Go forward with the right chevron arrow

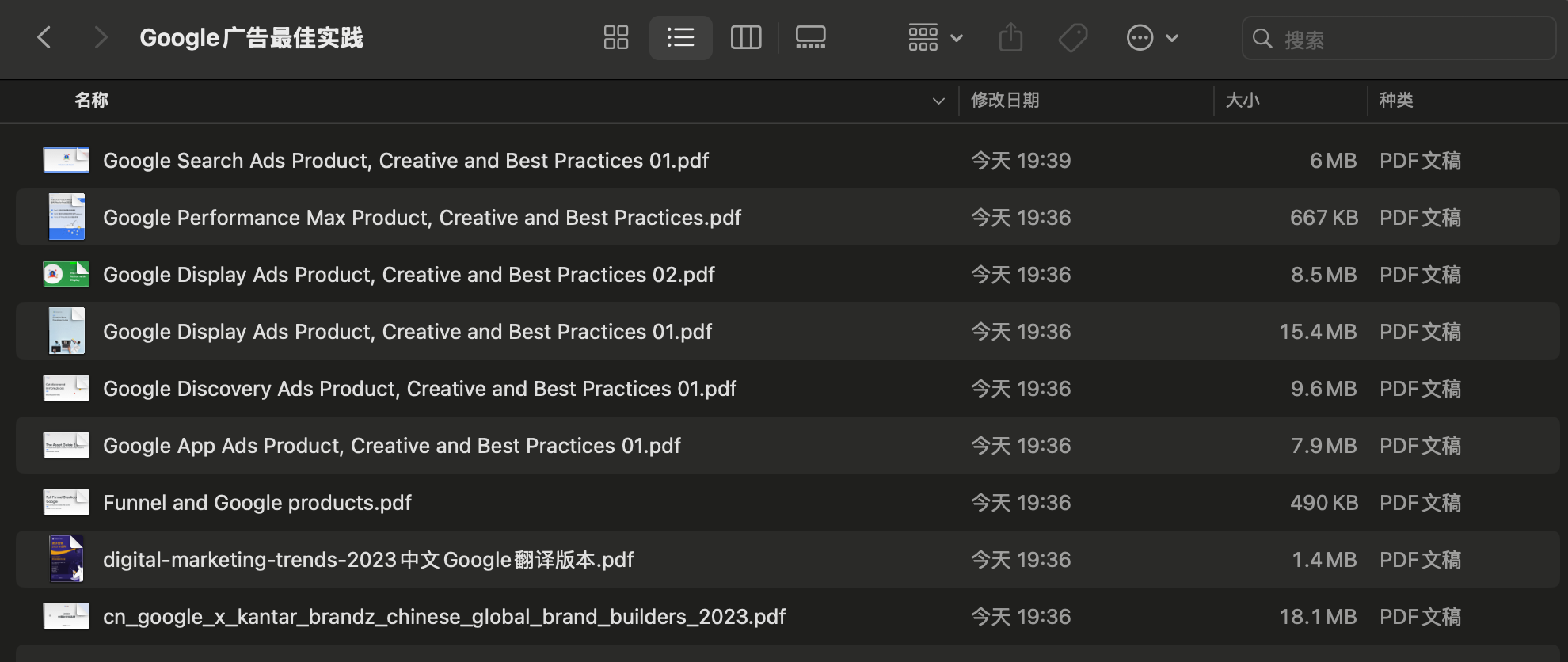pos(101,37)
